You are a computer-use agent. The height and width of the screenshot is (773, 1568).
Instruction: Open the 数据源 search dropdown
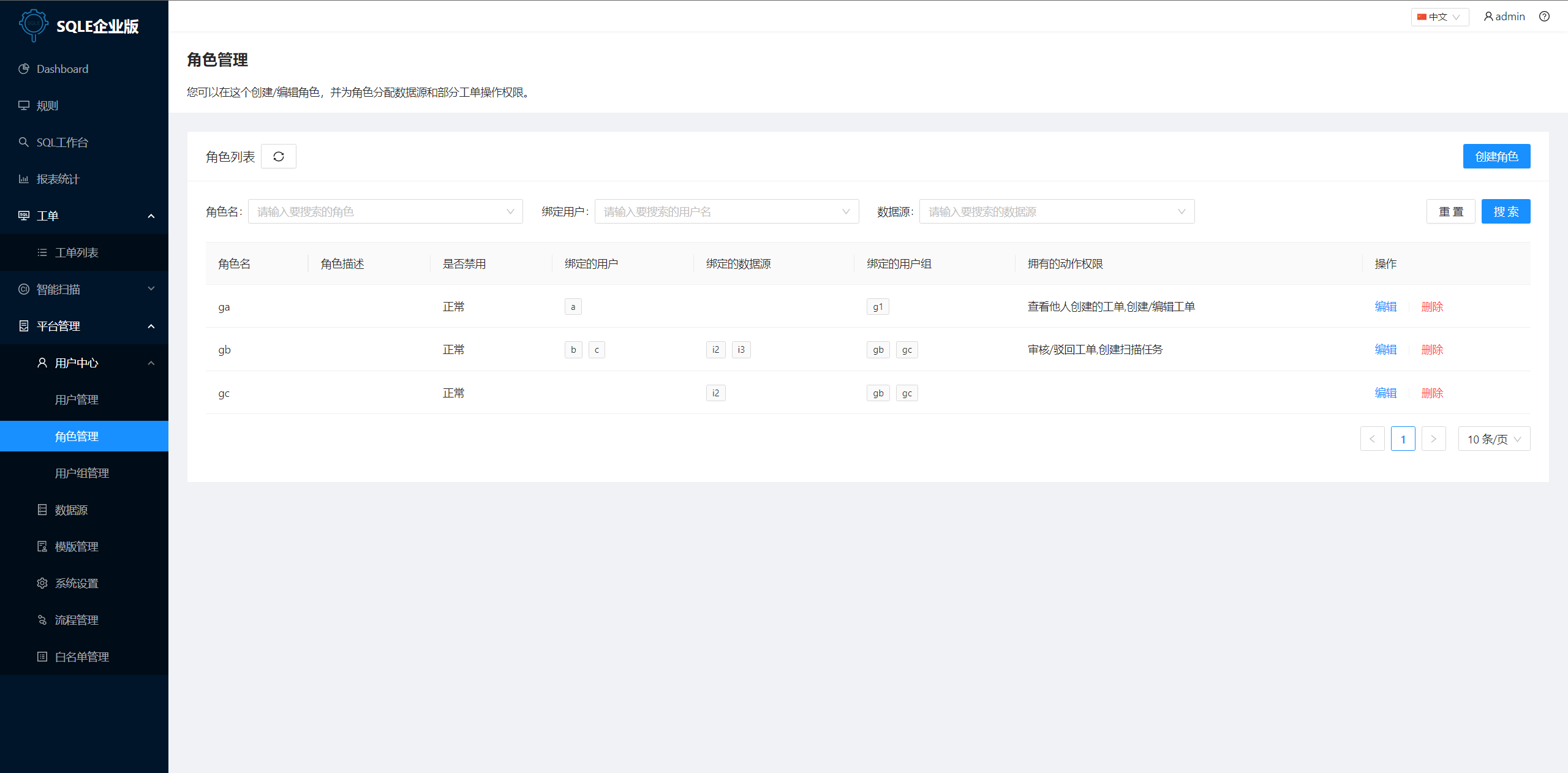1057,211
